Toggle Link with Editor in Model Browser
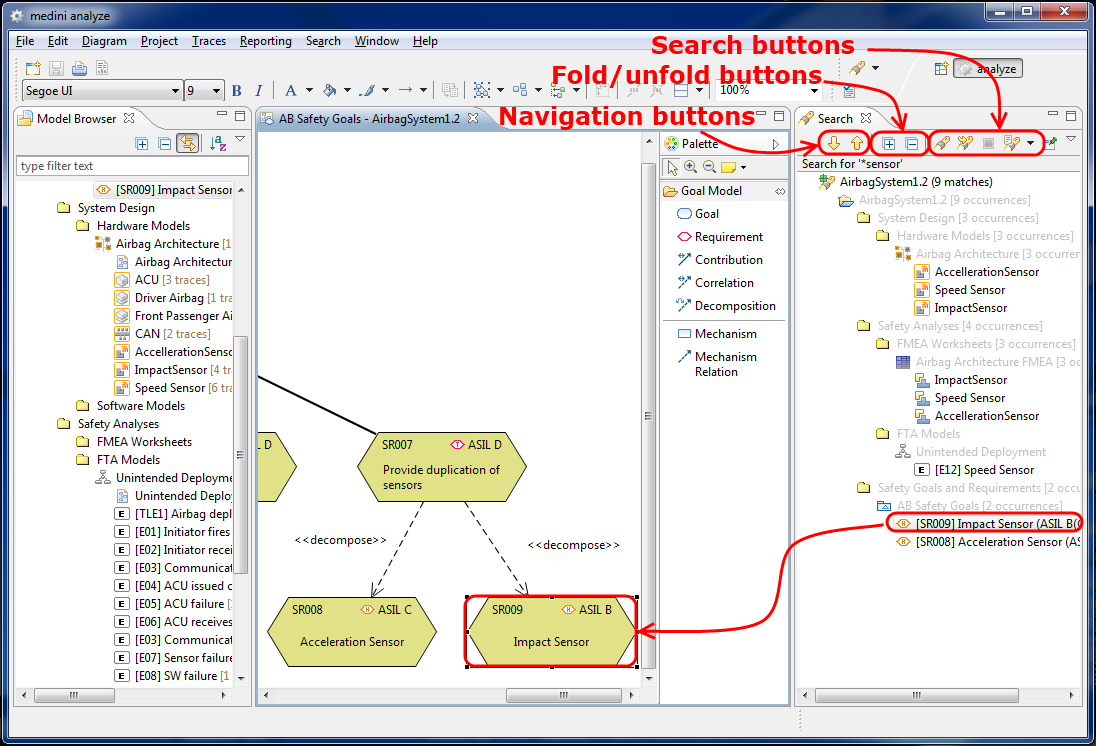1096x746 pixels. click(x=187, y=144)
